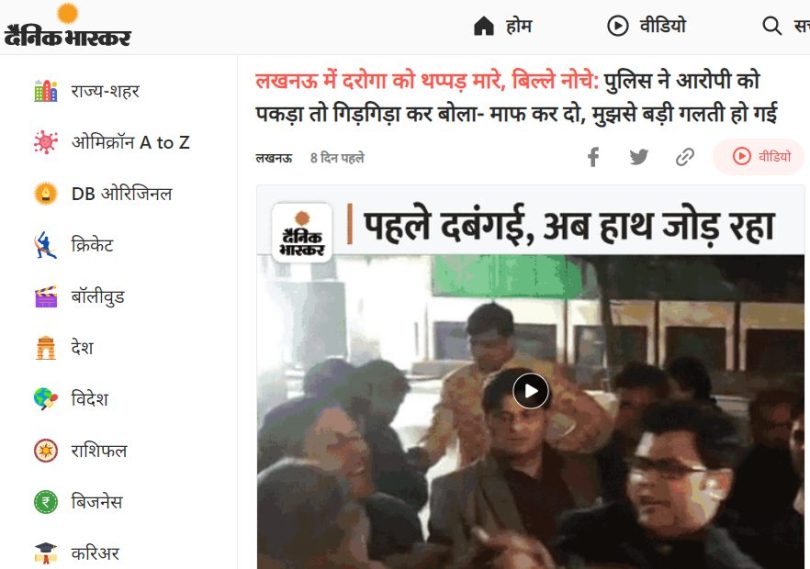Copy article link with chain icon

[x=685, y=157]
